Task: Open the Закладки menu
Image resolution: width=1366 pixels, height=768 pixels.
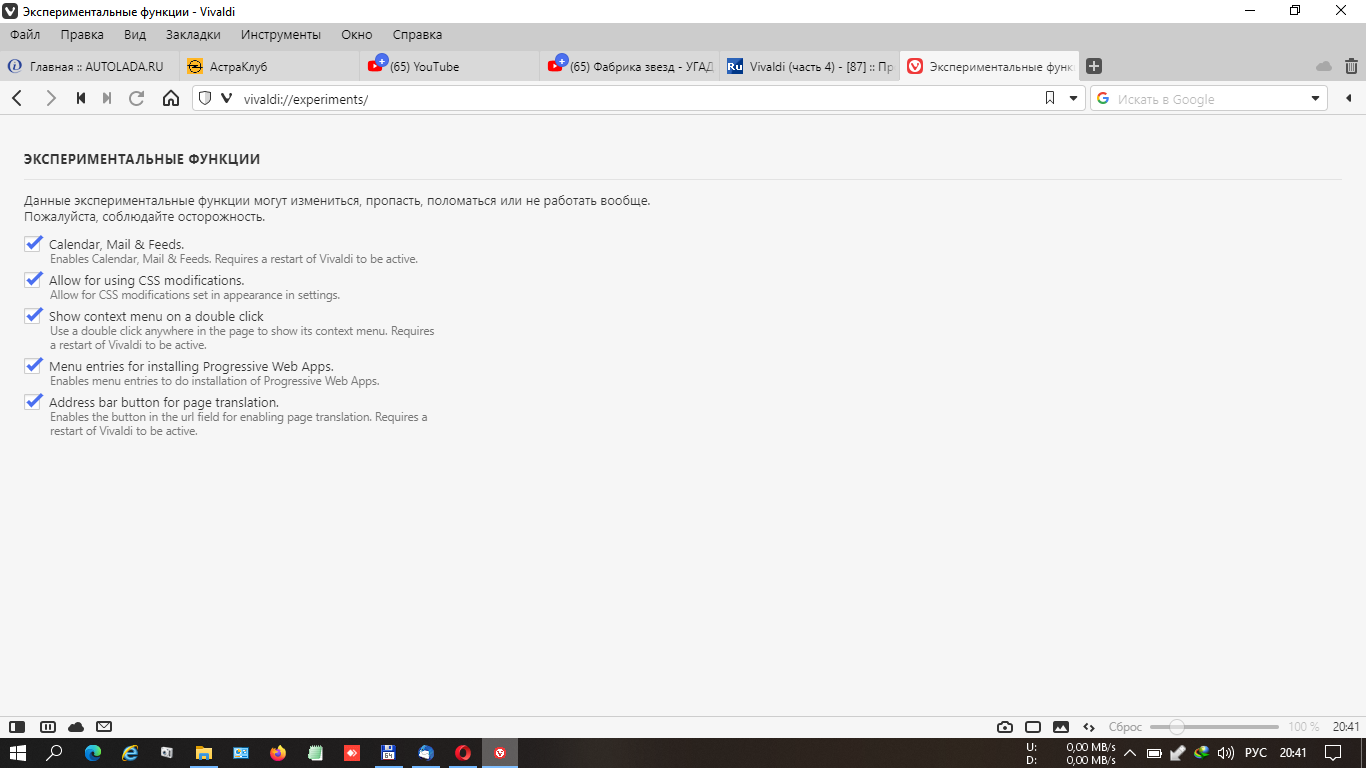Action: click(x=193, y=34)
